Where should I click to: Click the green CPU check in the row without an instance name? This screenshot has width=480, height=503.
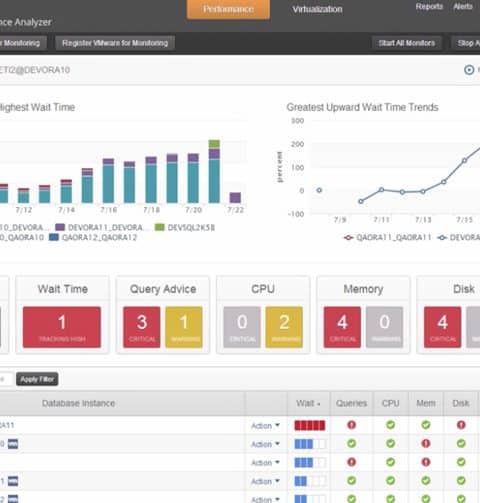point(390,462)
